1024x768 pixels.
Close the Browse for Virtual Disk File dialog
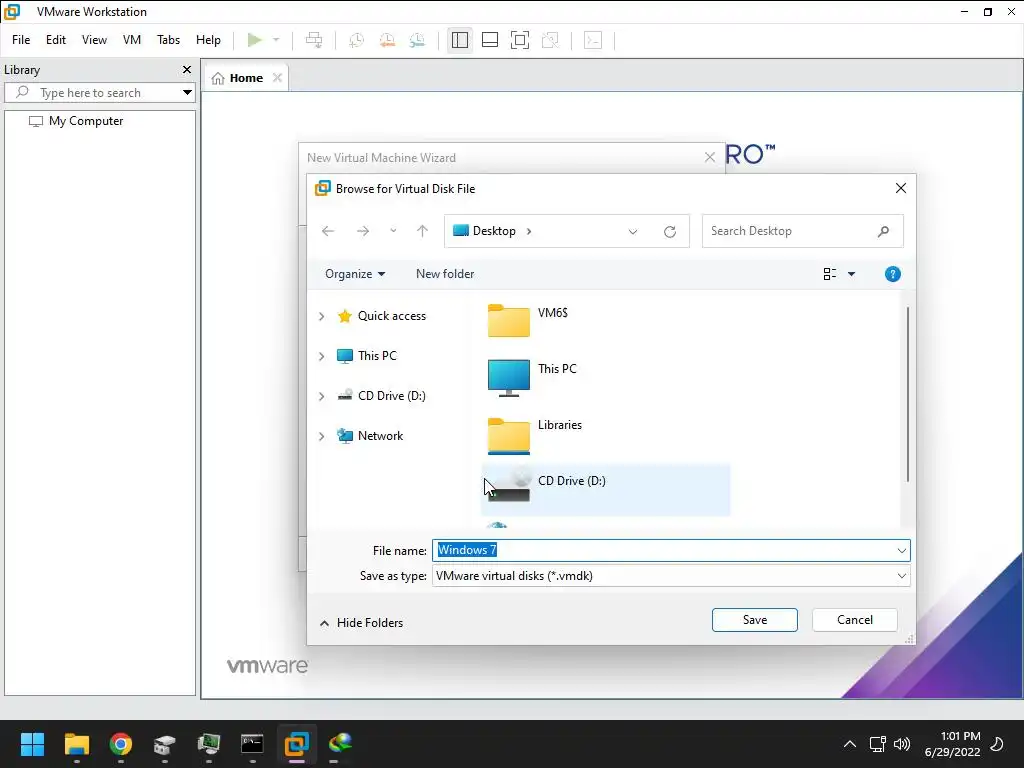[x=901, y=188]
